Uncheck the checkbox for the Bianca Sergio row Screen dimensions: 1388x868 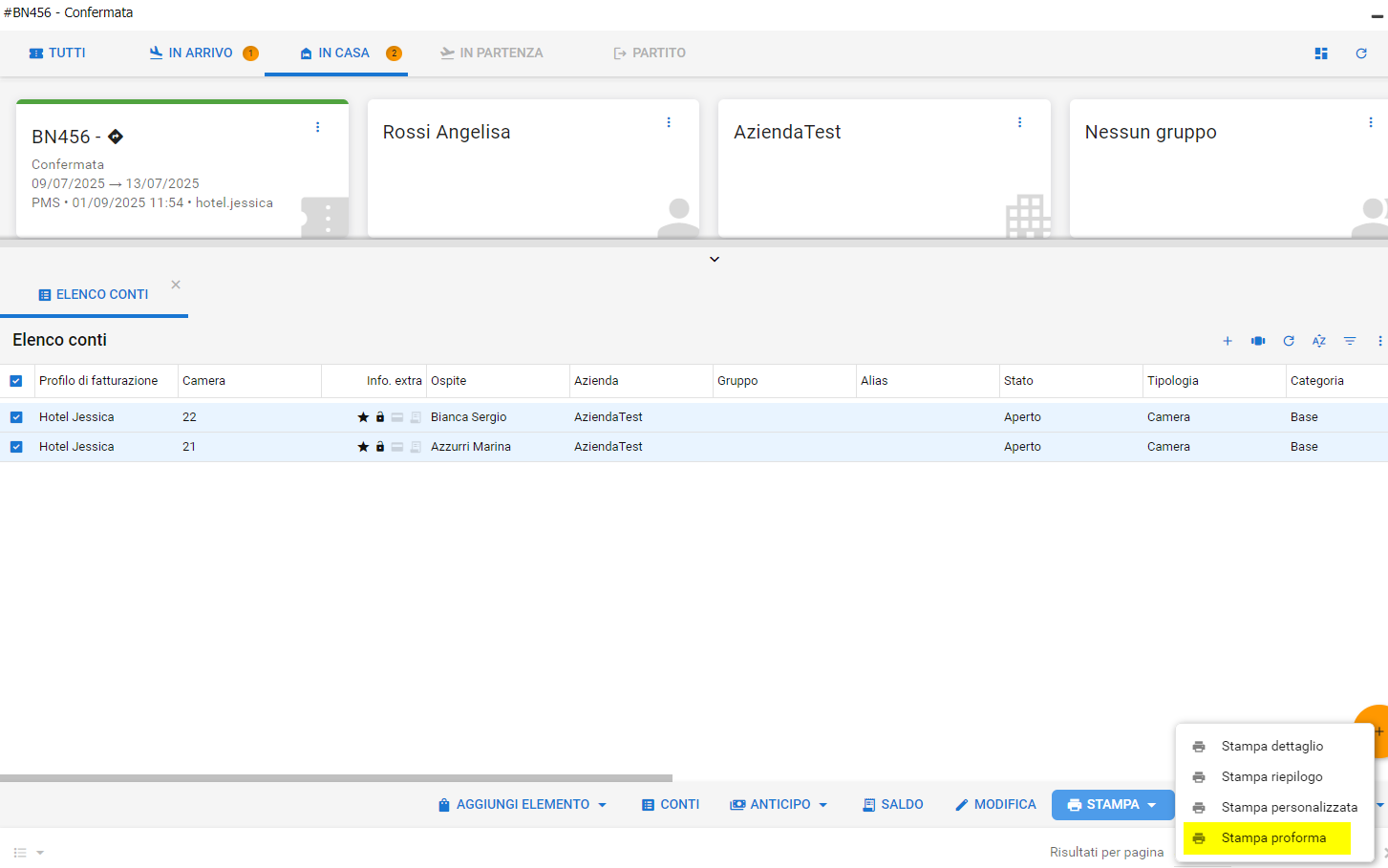[16, 417]
